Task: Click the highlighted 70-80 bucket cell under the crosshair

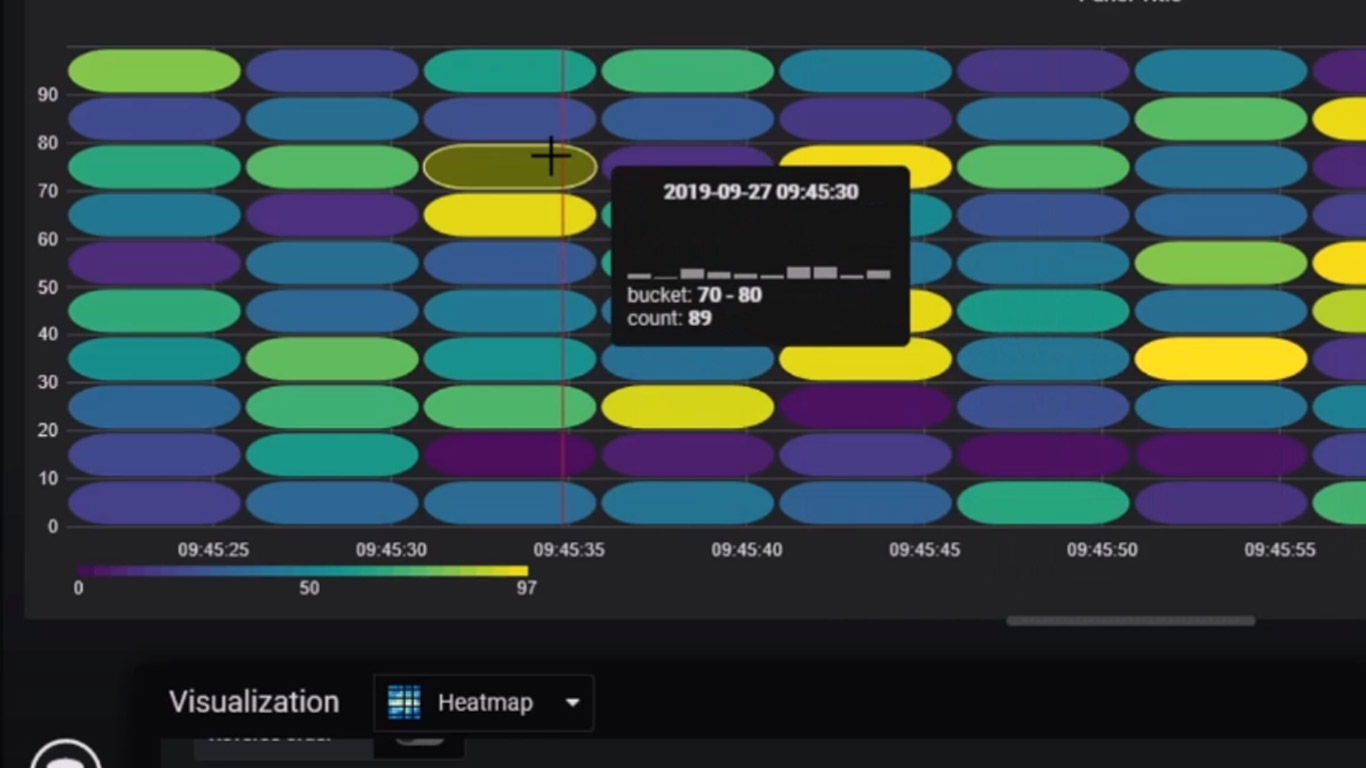Action: (510, 167)
